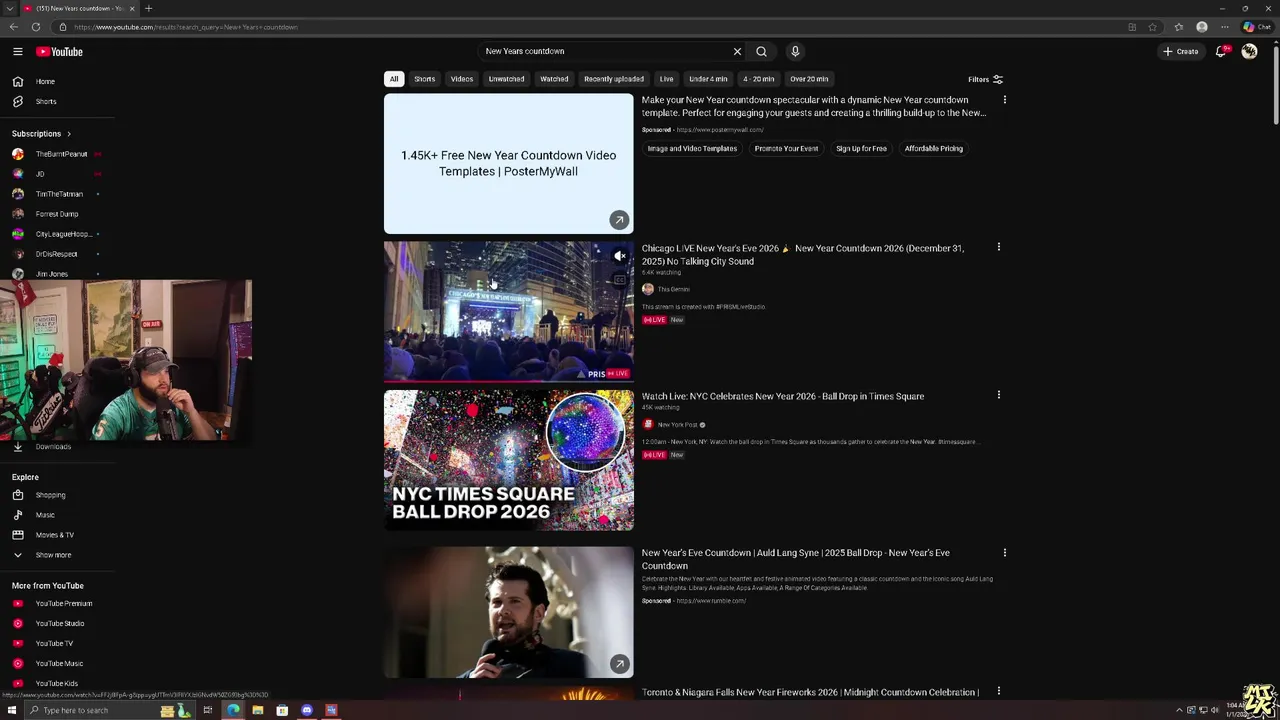Click Image and Video Templates ad chip

pos(692,149)
